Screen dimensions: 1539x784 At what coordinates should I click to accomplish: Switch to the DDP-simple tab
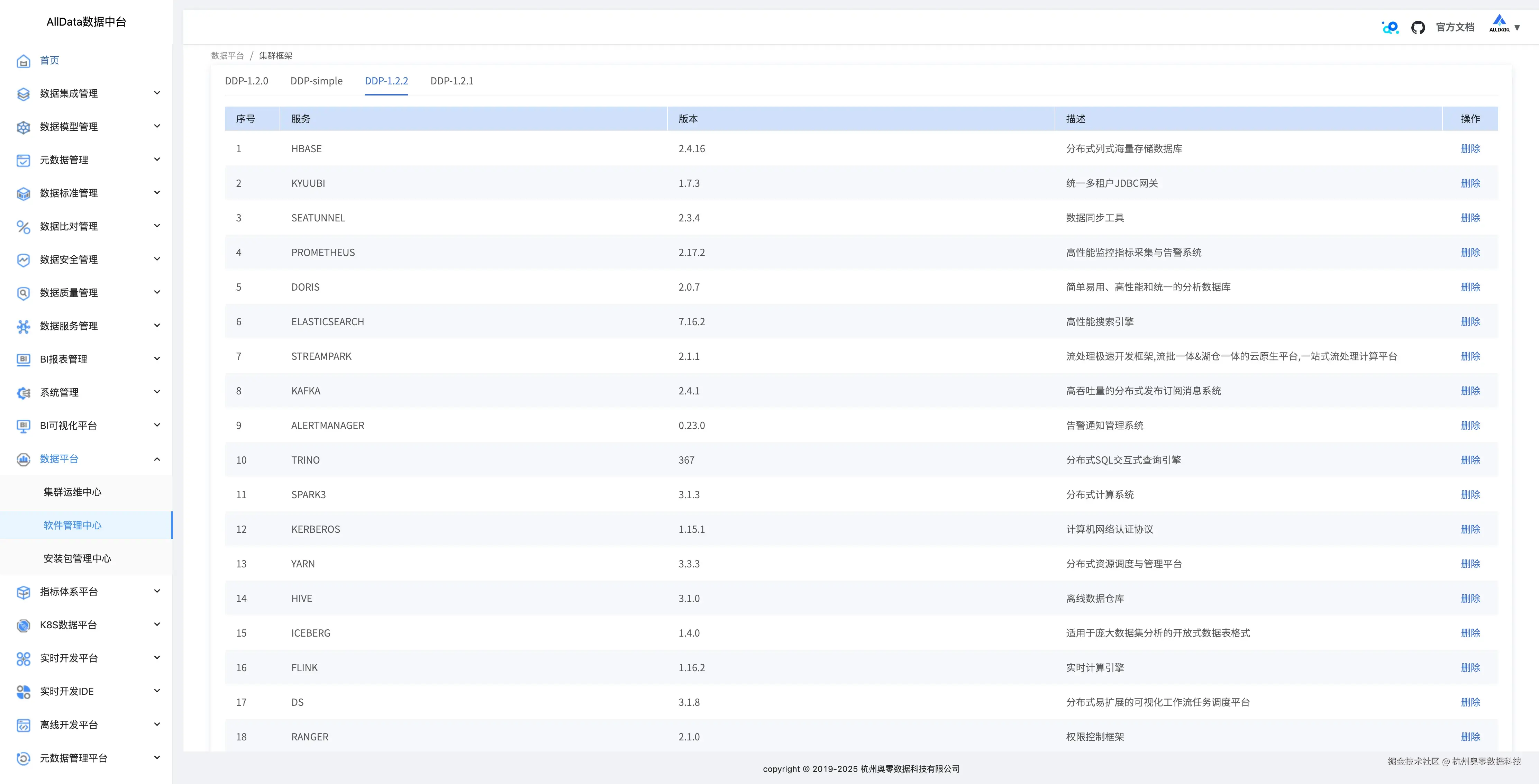coord(316,81)
